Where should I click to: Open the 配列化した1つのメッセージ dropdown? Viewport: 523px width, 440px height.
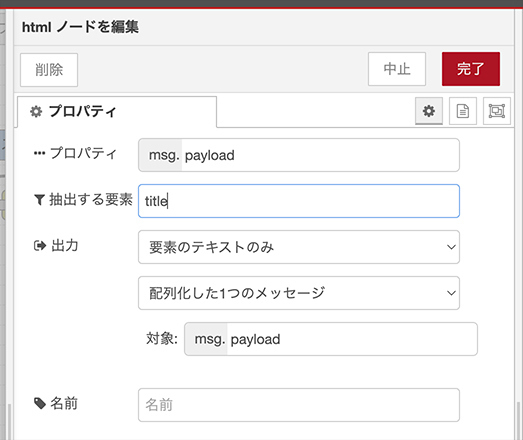click(299, 293)
